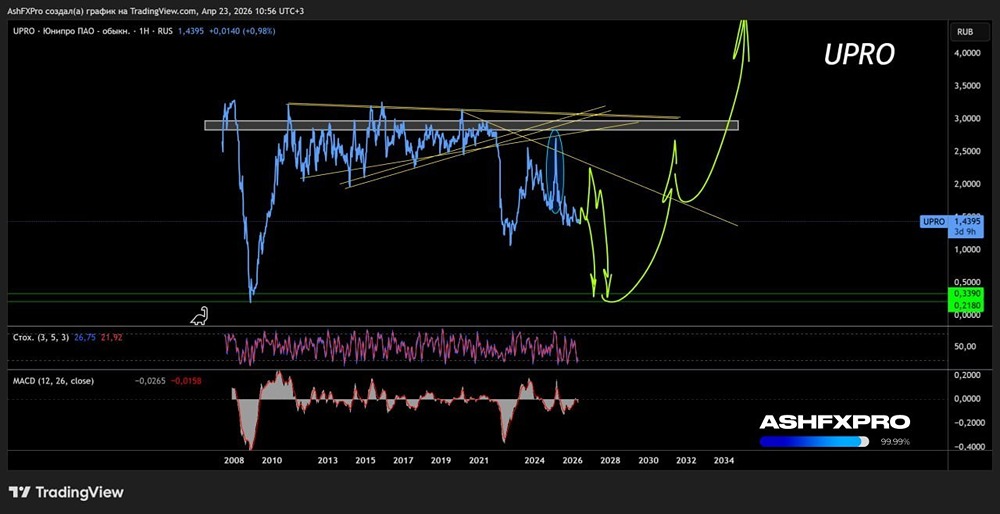Image resolution: width=1000 pixels, height=514 pixels.
Task: Click the UPRO price label 1,4395
Action: pyautogui.click(x=967, y=221)
